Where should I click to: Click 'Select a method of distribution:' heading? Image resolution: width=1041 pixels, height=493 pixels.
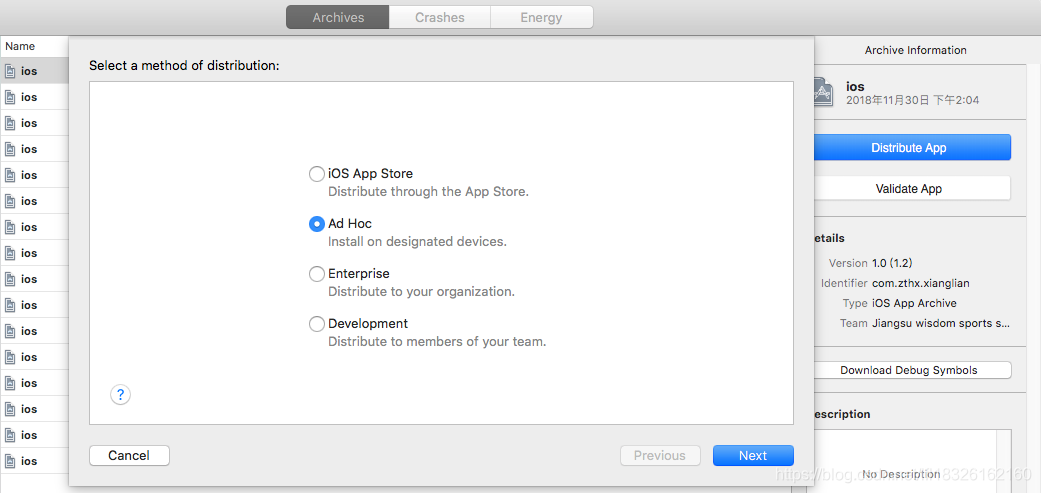(x=185, y=66)
